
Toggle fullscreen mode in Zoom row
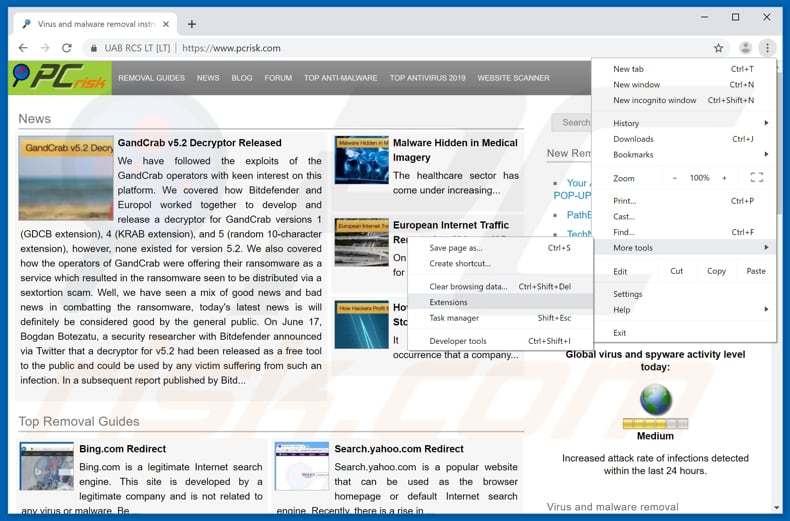coord(756,178)
